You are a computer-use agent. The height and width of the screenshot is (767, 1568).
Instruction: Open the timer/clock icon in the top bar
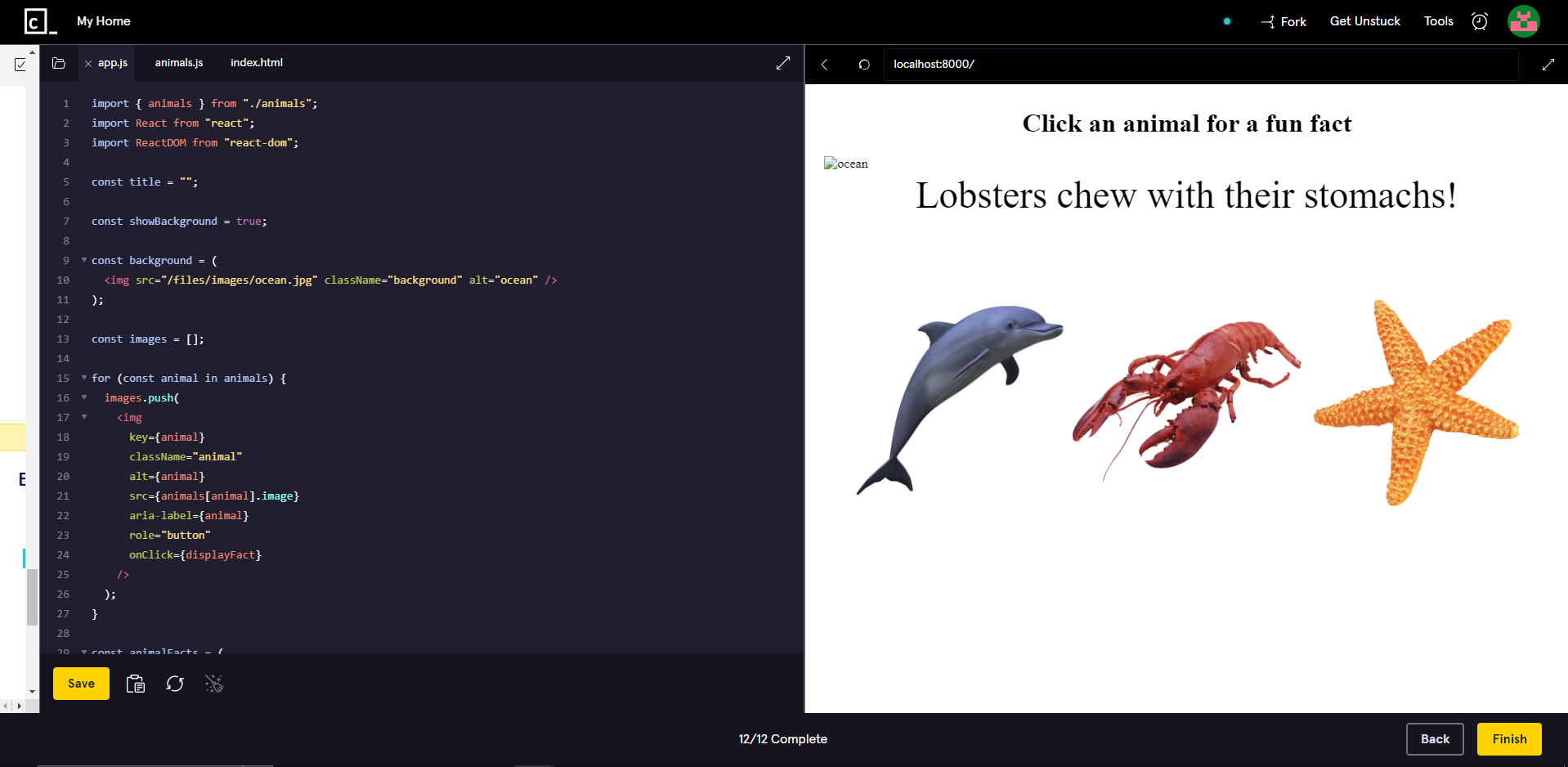coord(1479,21)
